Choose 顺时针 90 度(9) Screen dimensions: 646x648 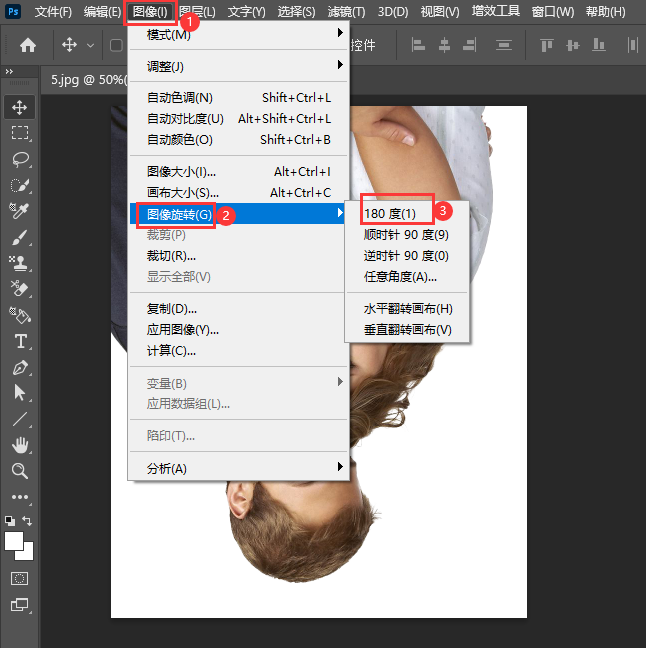point(407,235)
